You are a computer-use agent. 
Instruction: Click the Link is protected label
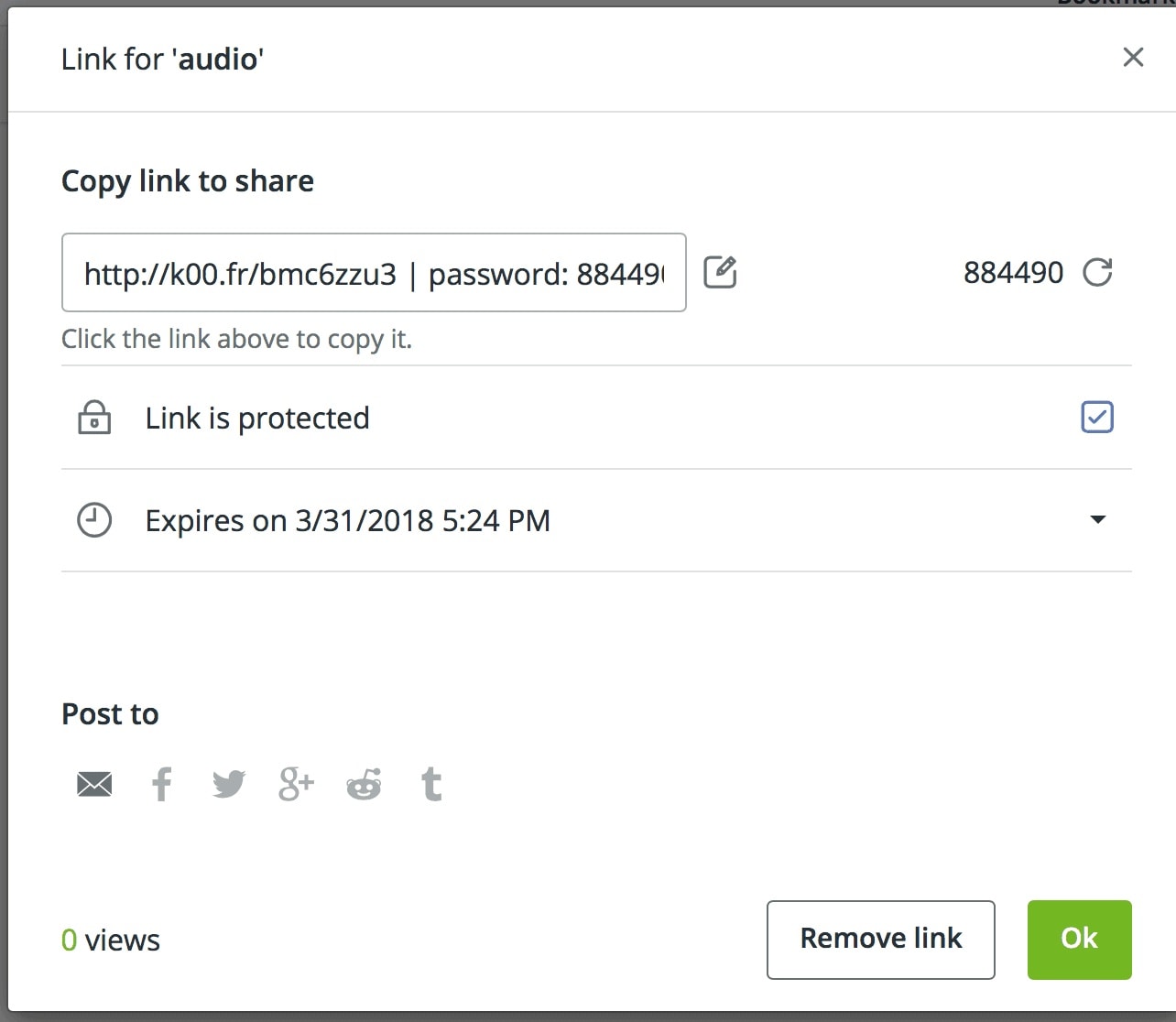[257, 419]
